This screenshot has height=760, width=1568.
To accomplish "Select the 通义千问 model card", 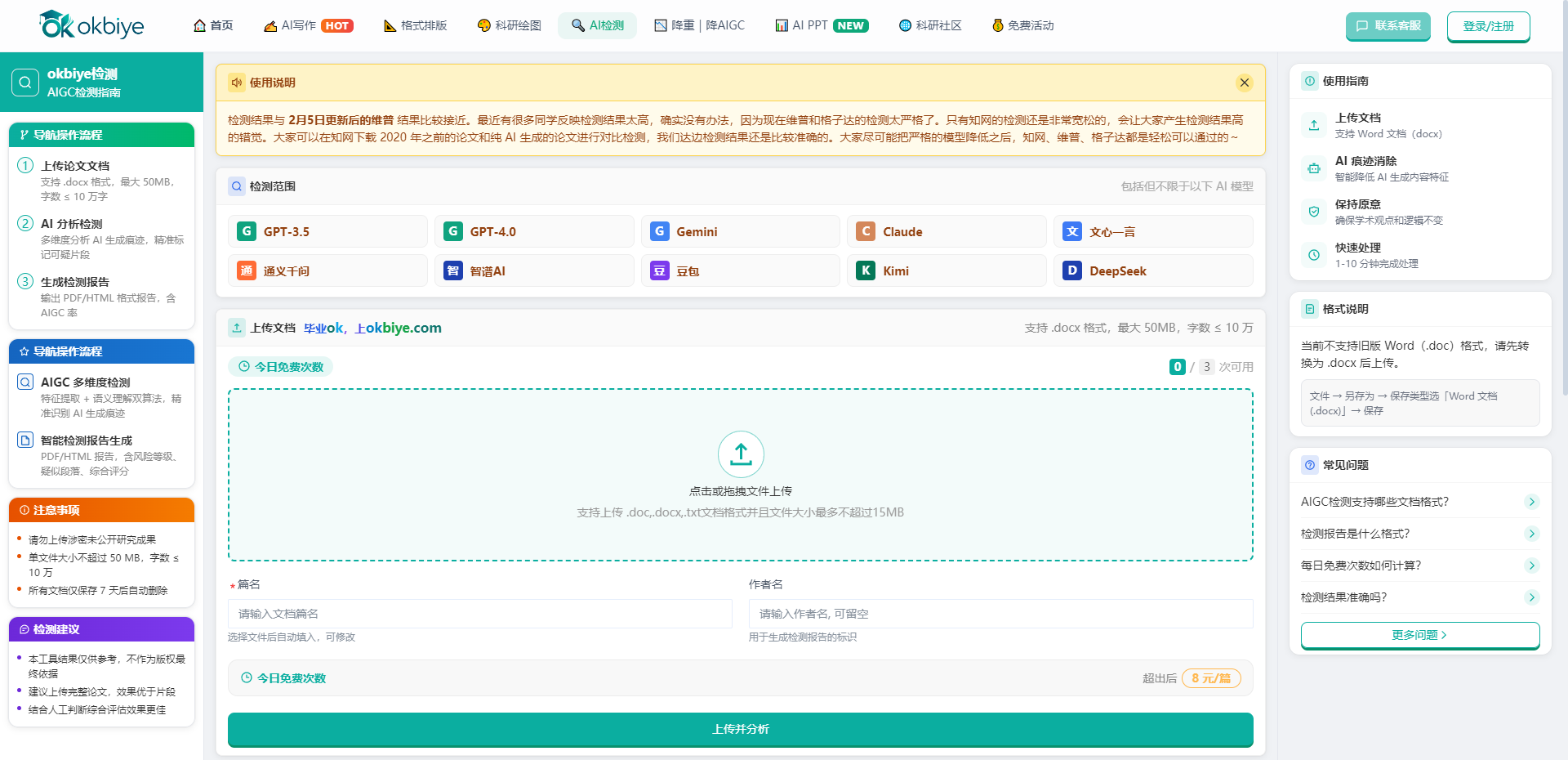I will click(x=327, y=270).
